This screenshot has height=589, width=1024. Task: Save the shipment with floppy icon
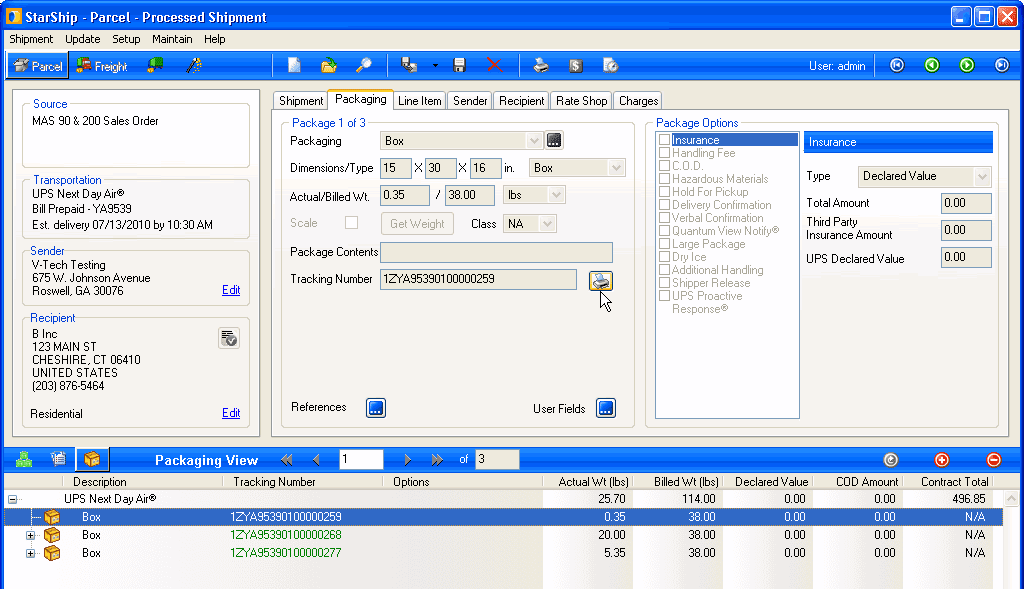click(459, 65)
